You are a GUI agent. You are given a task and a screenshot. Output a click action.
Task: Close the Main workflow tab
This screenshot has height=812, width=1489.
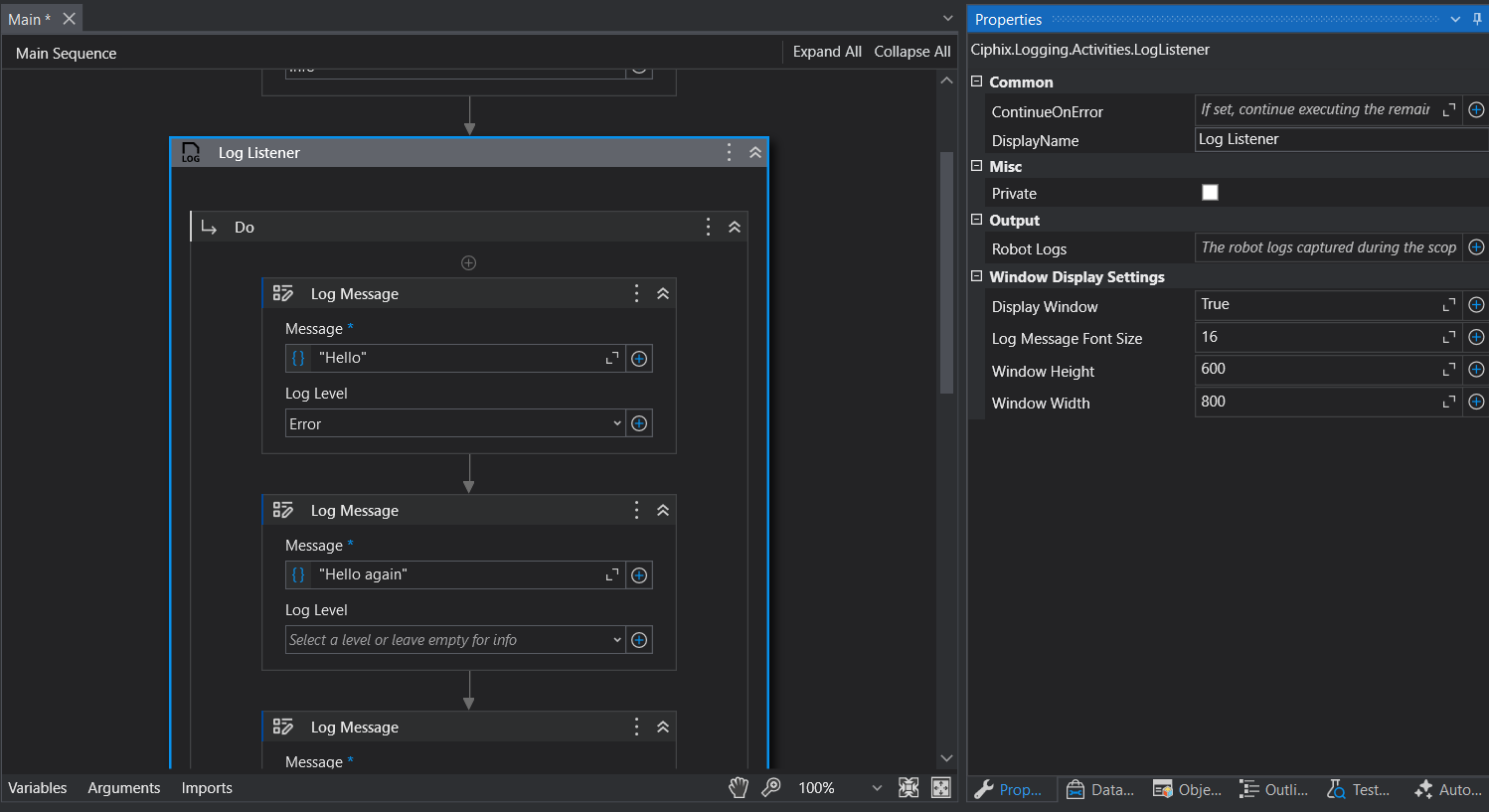69,19
